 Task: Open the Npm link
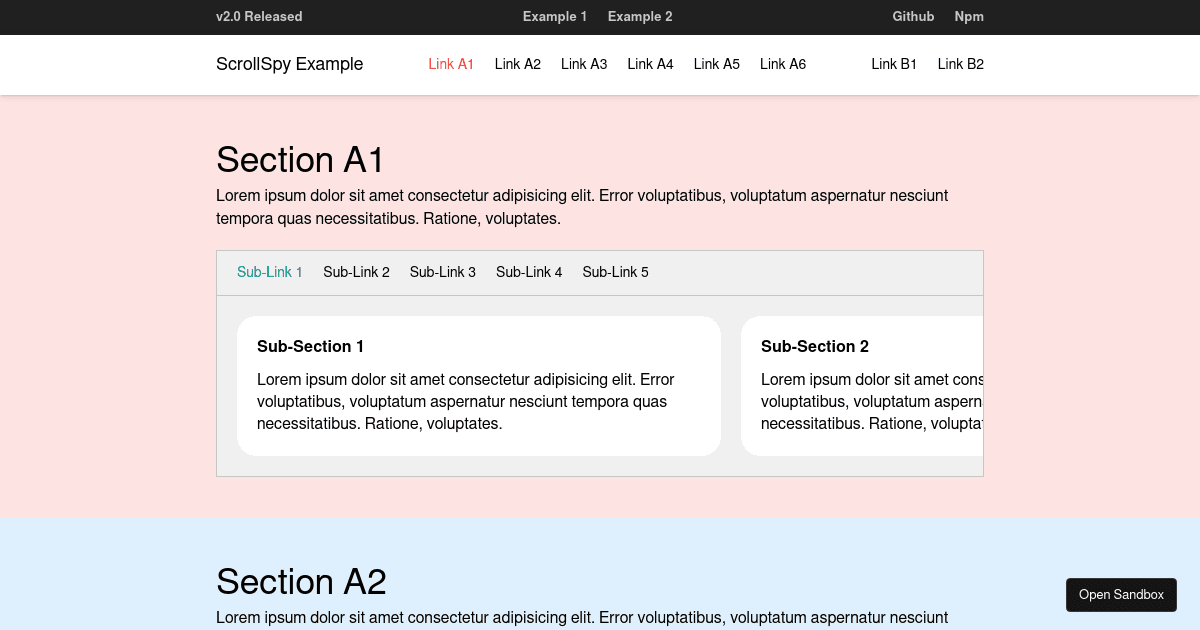pyautogui.click(x=969, y=16)
